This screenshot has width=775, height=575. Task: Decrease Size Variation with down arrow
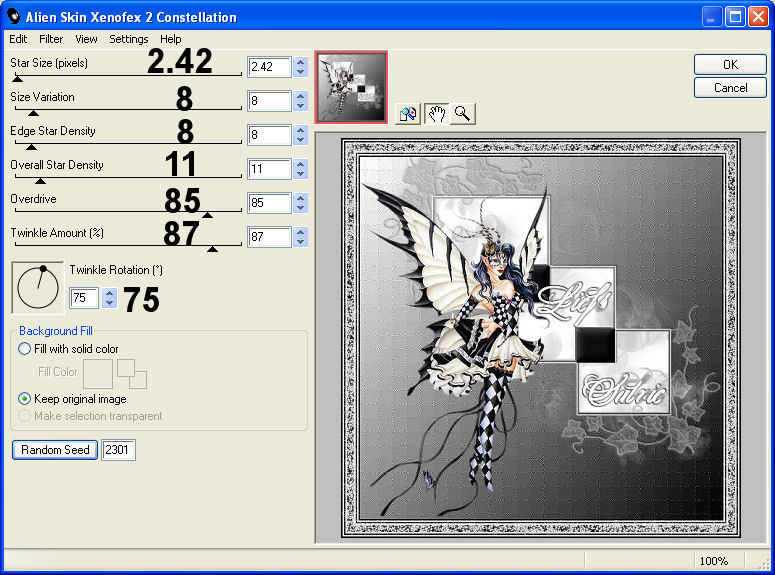301,106
